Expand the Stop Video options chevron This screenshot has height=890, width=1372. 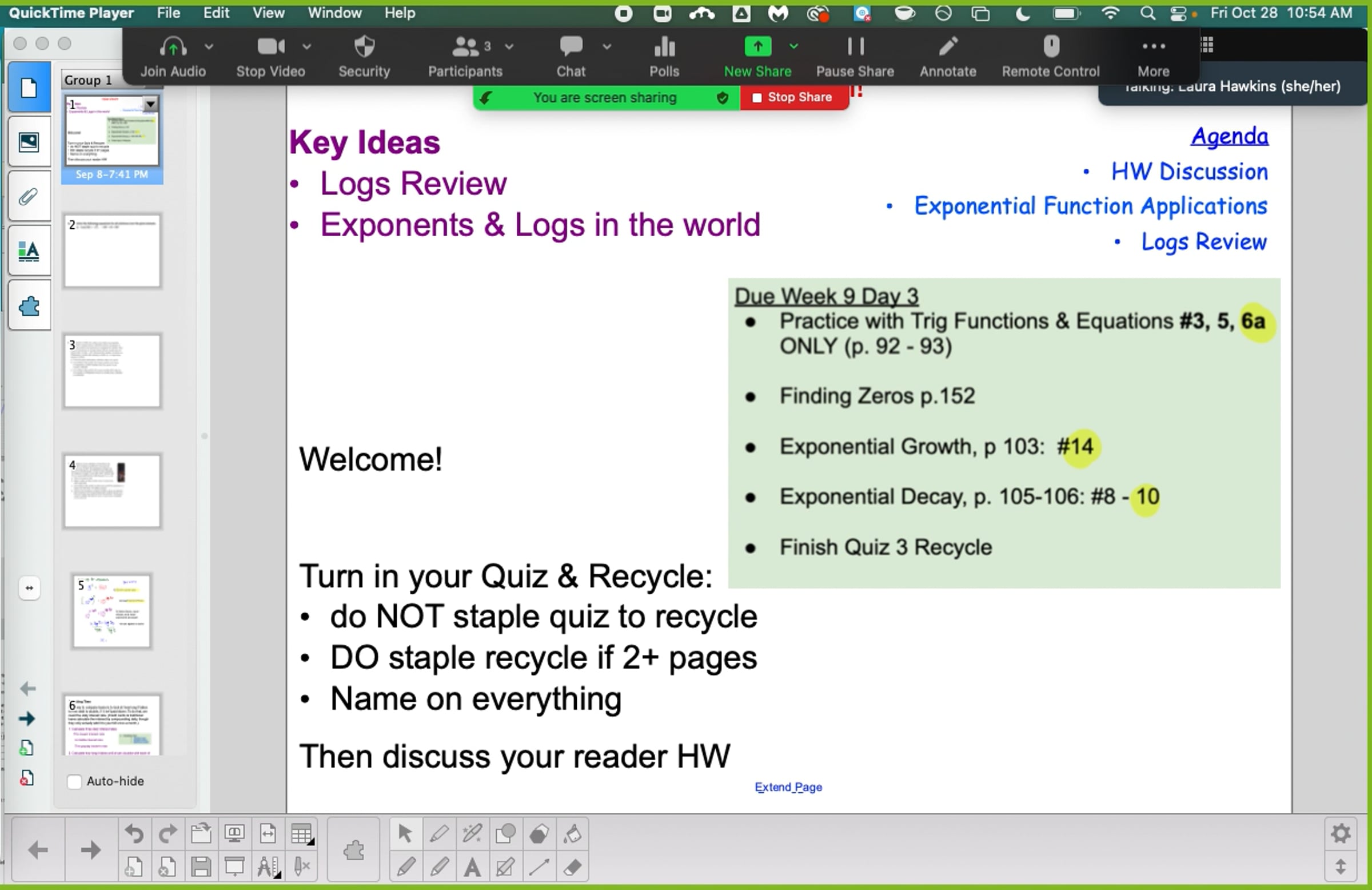click(306, 46)
